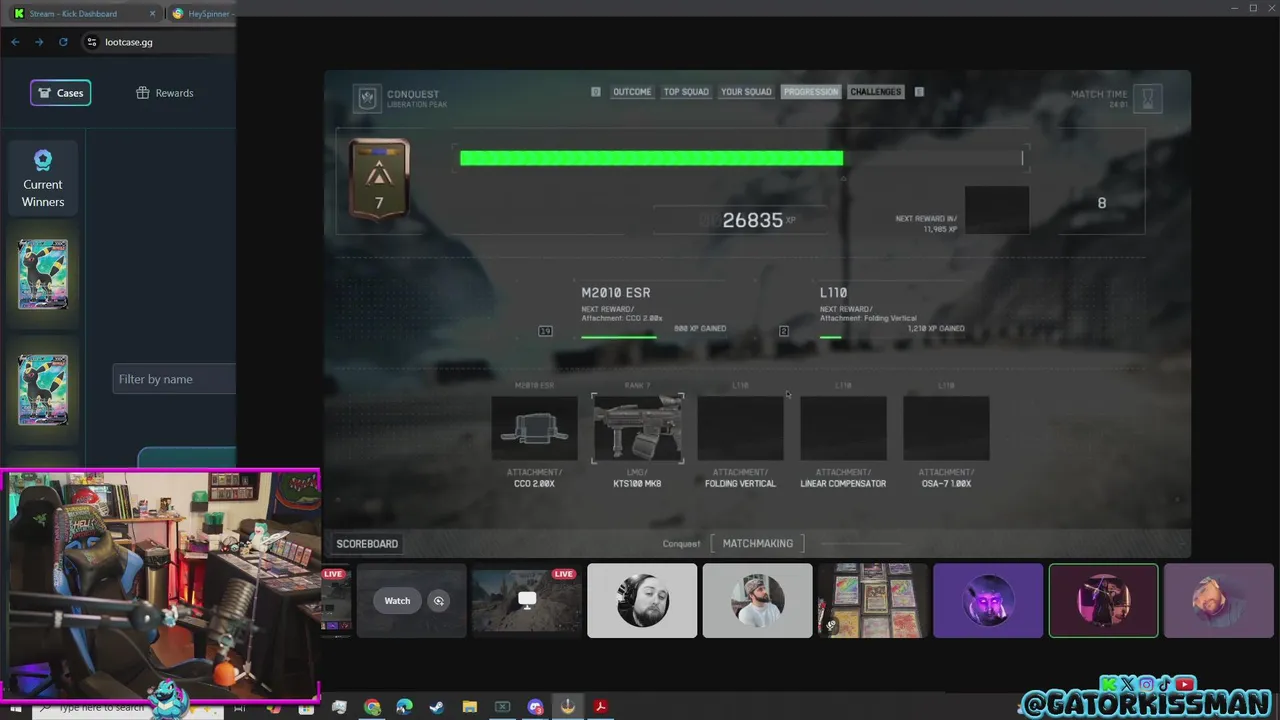Click the previous-tab key icon left of Outcome

[596, 92]
